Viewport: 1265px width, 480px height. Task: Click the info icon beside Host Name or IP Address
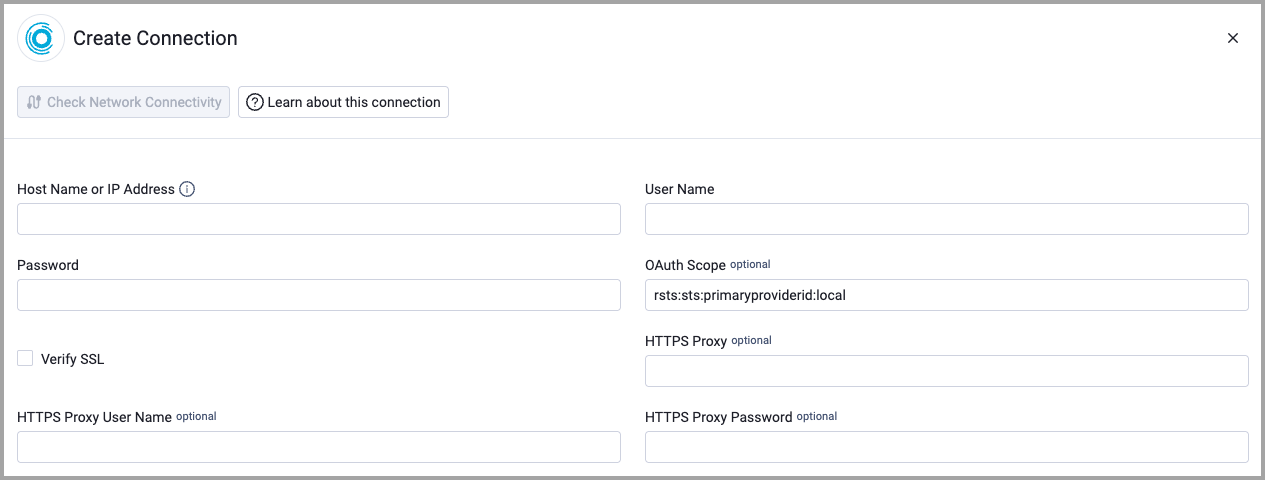click(187, 189)
